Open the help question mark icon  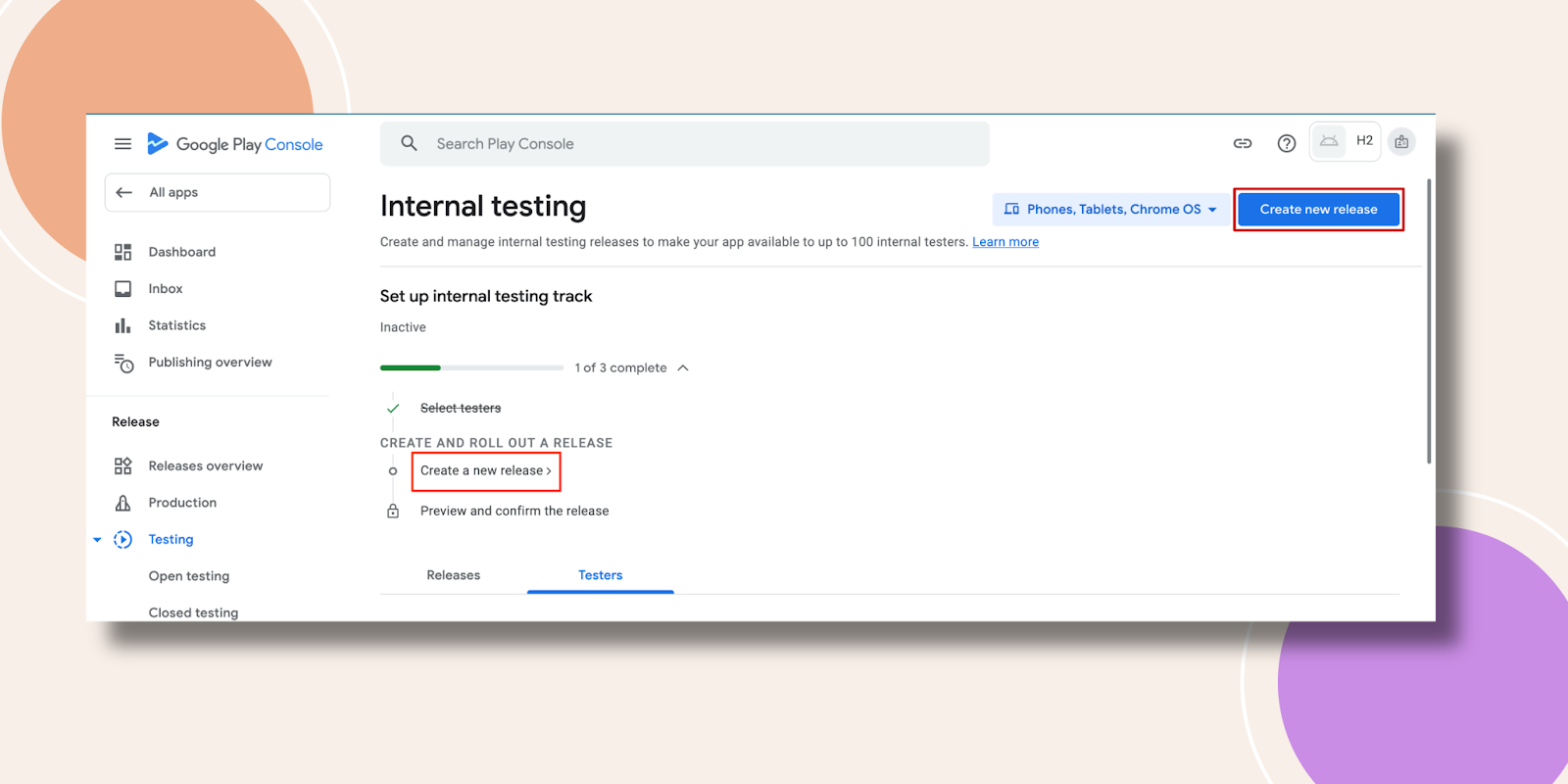click(x=1287, y=143)
